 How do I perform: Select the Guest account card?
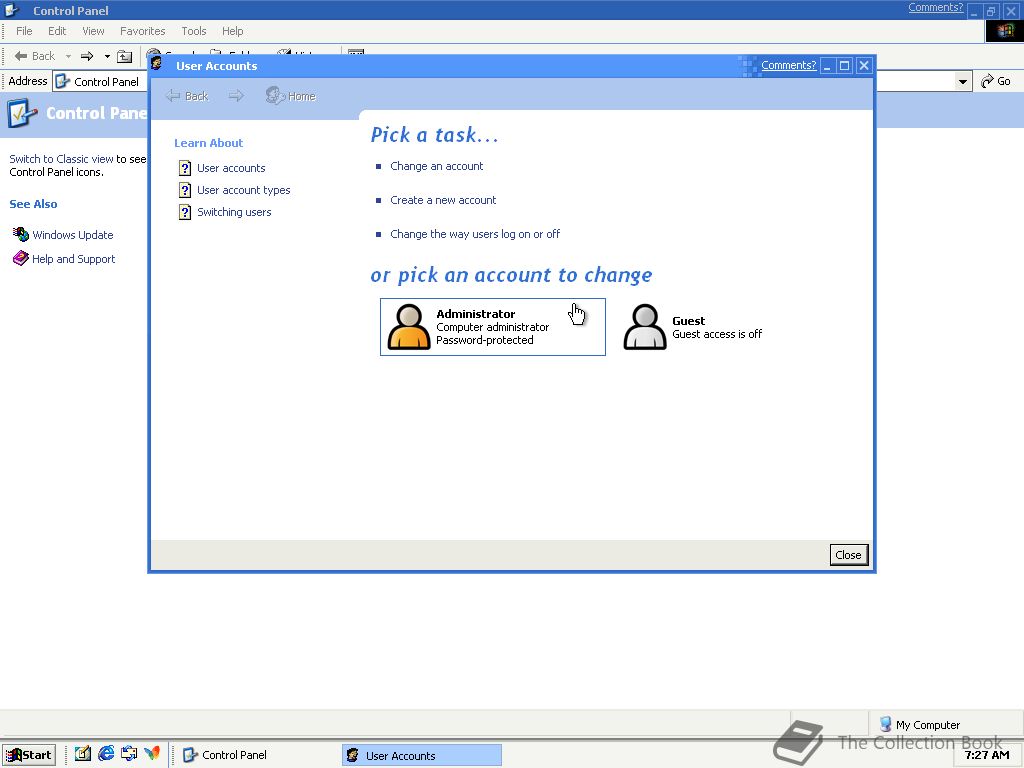692,327
